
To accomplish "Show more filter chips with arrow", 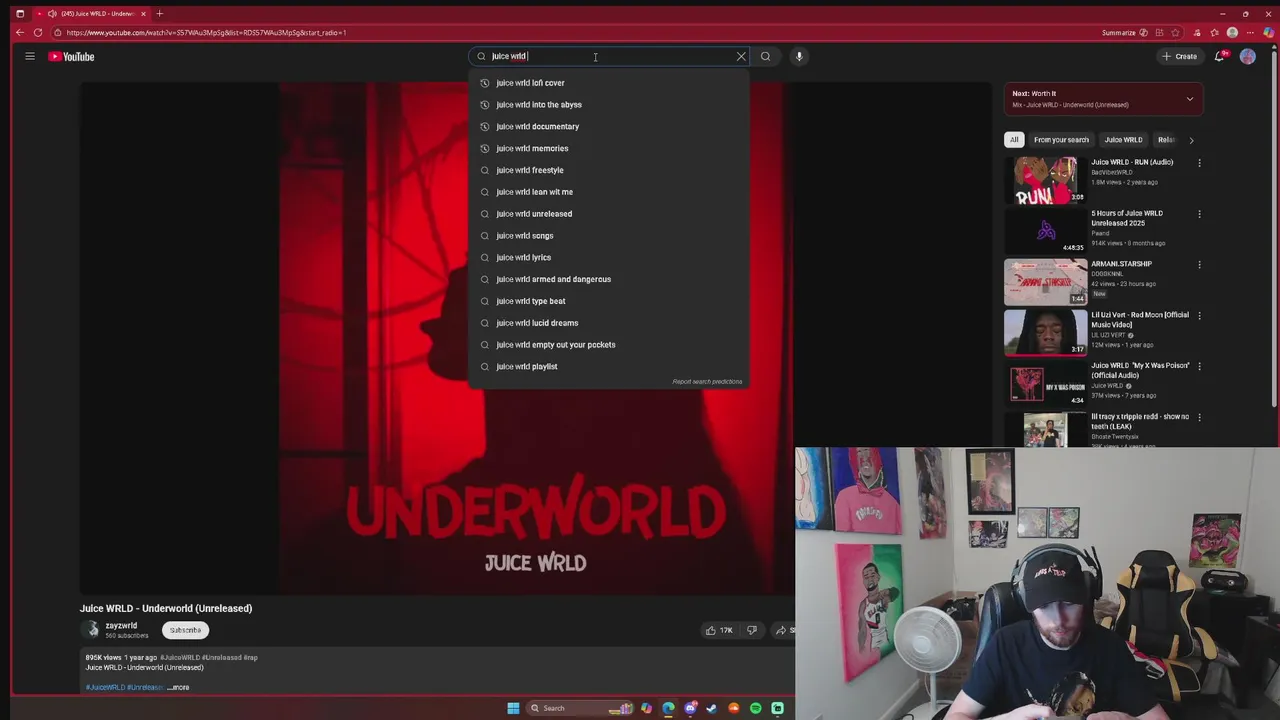I will 1191,140.
